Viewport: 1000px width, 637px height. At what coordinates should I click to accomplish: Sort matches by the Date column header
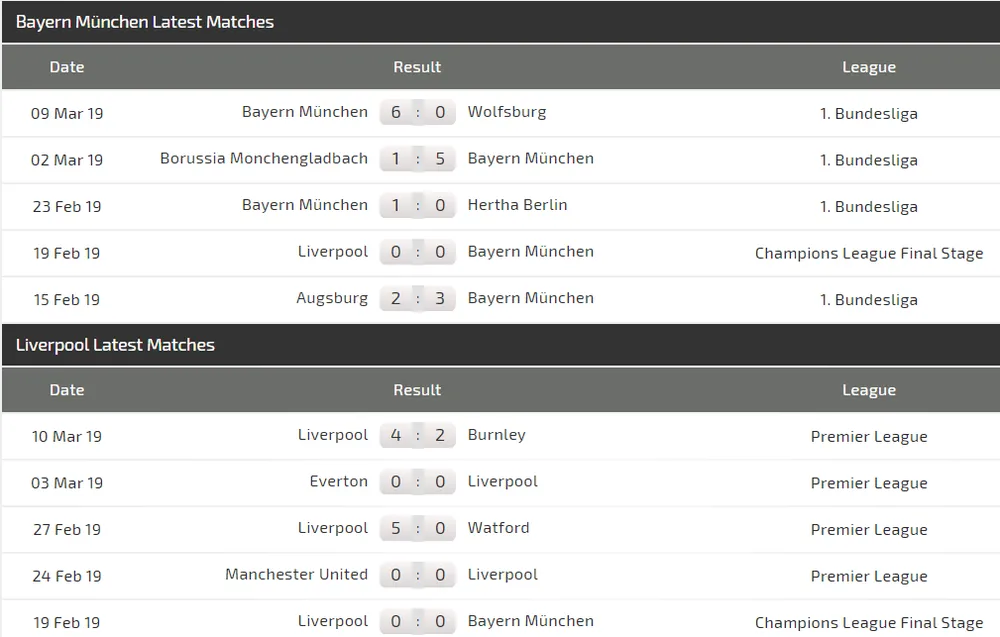(x=66, y=67)
